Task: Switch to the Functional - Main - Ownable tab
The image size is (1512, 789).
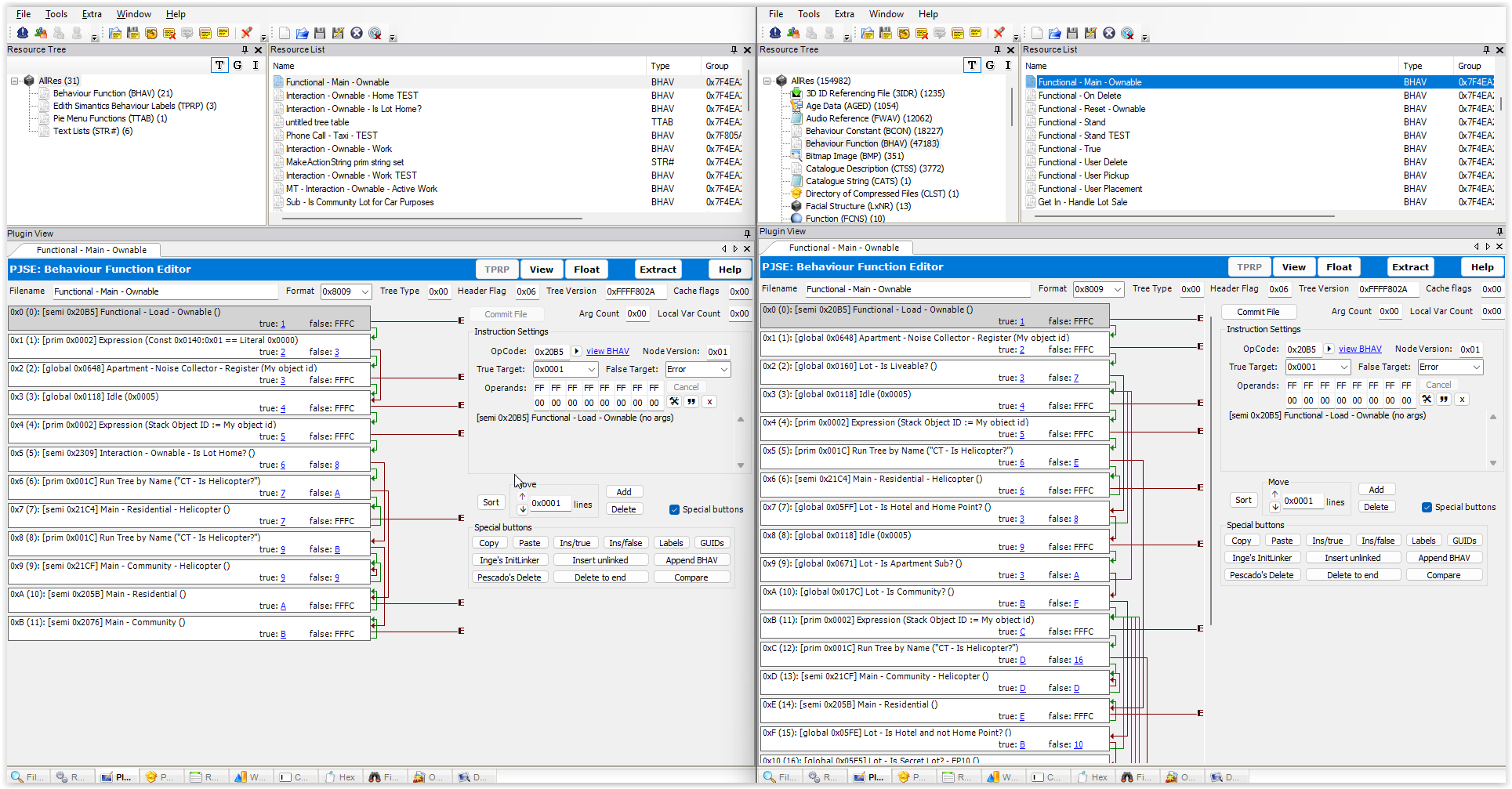Action: [x=92, y=249]
